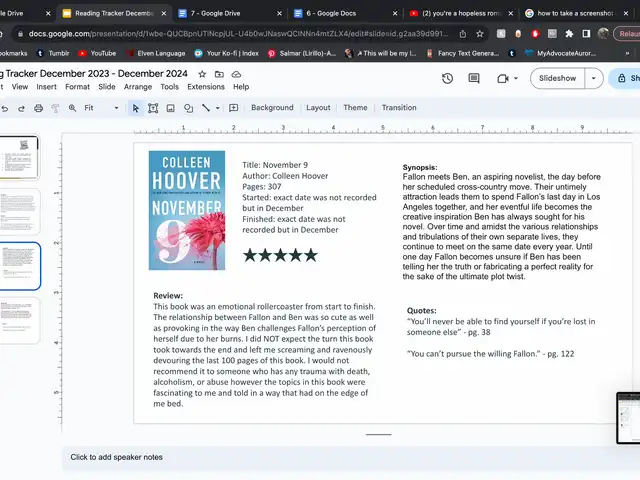Screen dimensions: 640x480
Task: Open the Slideshow options dropdown arrow
Action: 594,78
